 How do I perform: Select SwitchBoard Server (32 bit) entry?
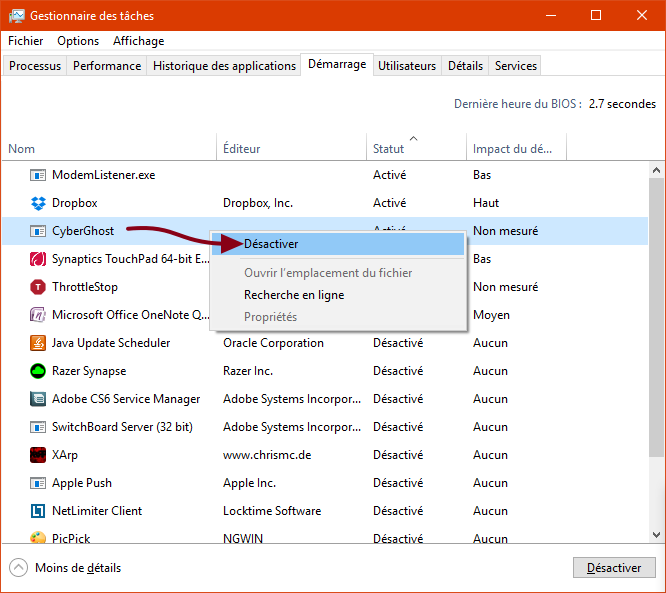(x=122, y=427)
